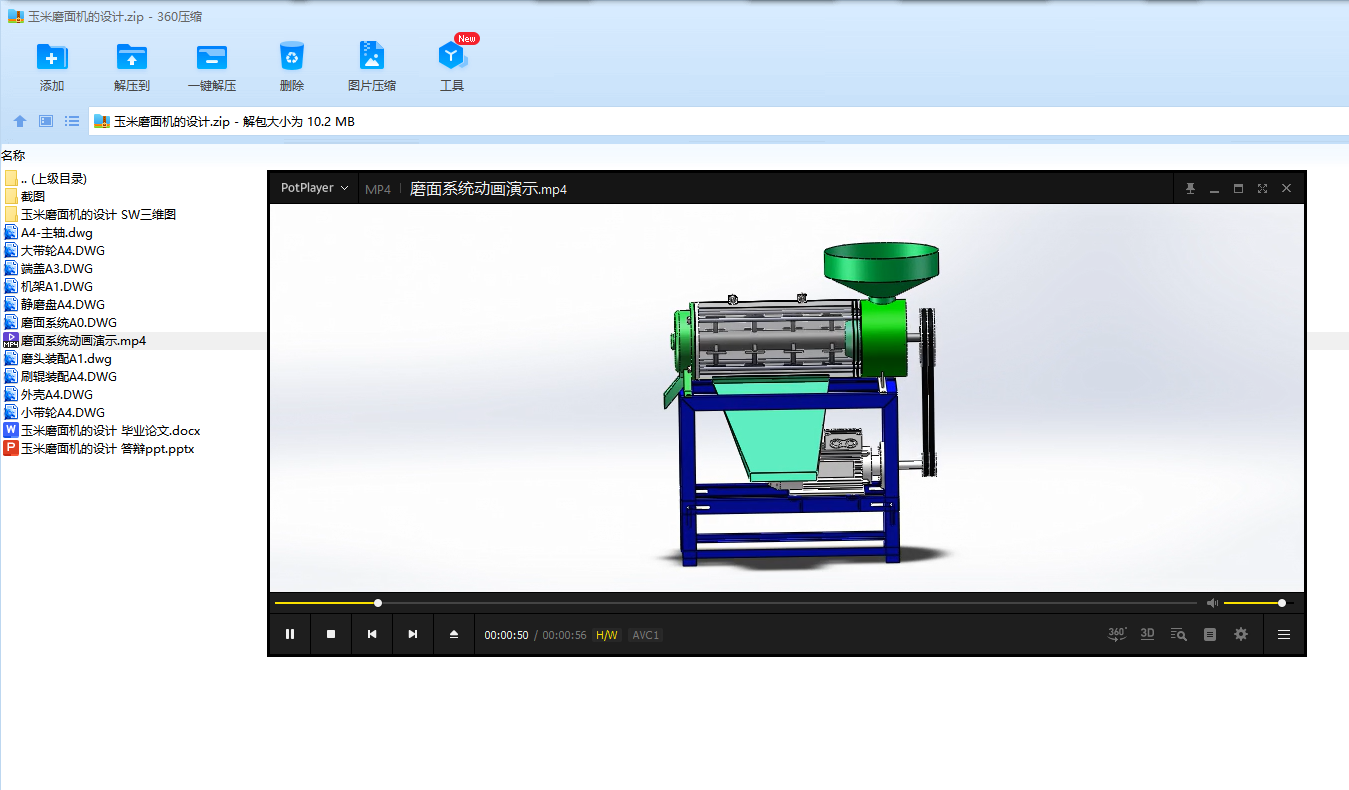Sort files by the 名称 column header
Screen dimensions: 1349x790
pos(13,155)
